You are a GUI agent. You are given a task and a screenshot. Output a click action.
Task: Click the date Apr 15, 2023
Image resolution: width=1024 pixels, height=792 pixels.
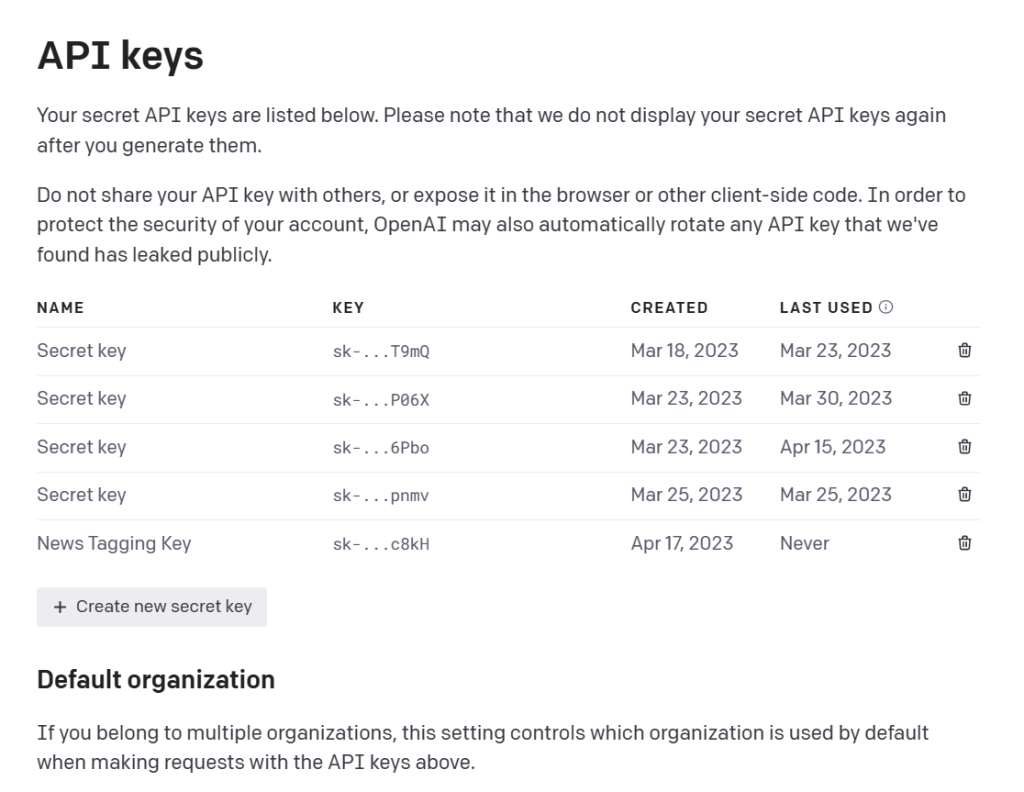coord(833,447)
